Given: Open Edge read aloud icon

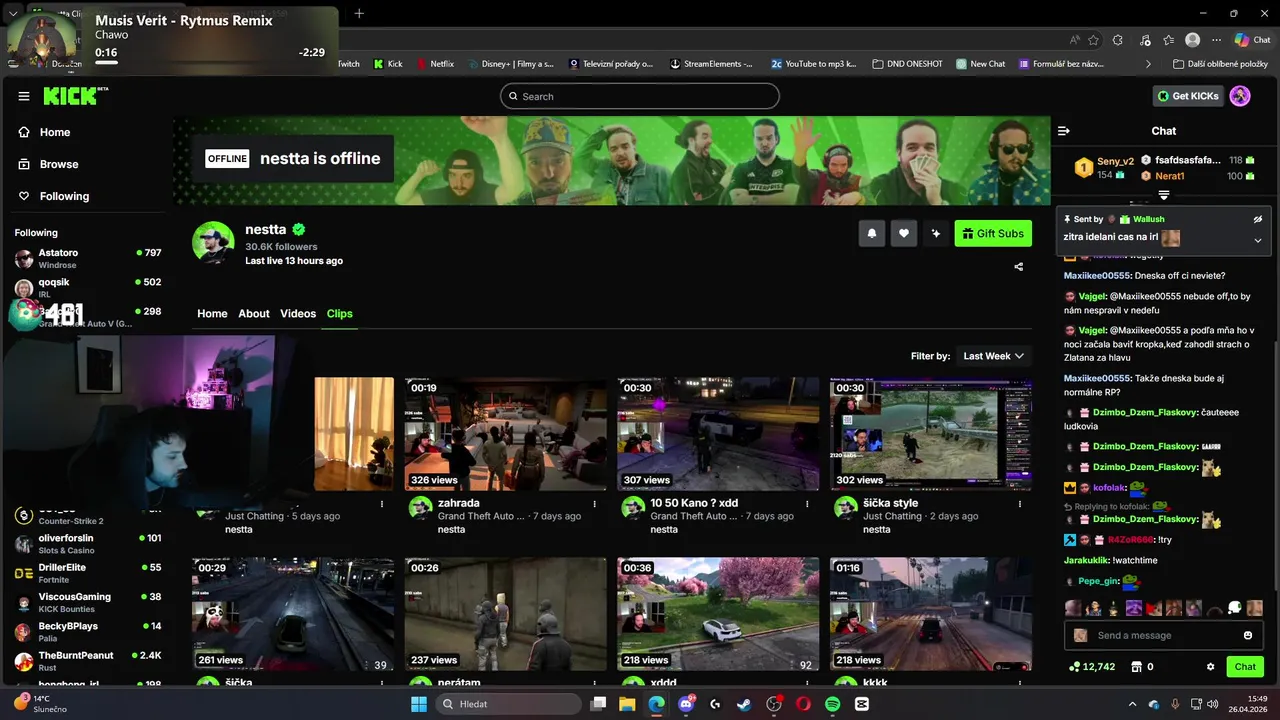Looking at the screenshot, I should 1075,40.
